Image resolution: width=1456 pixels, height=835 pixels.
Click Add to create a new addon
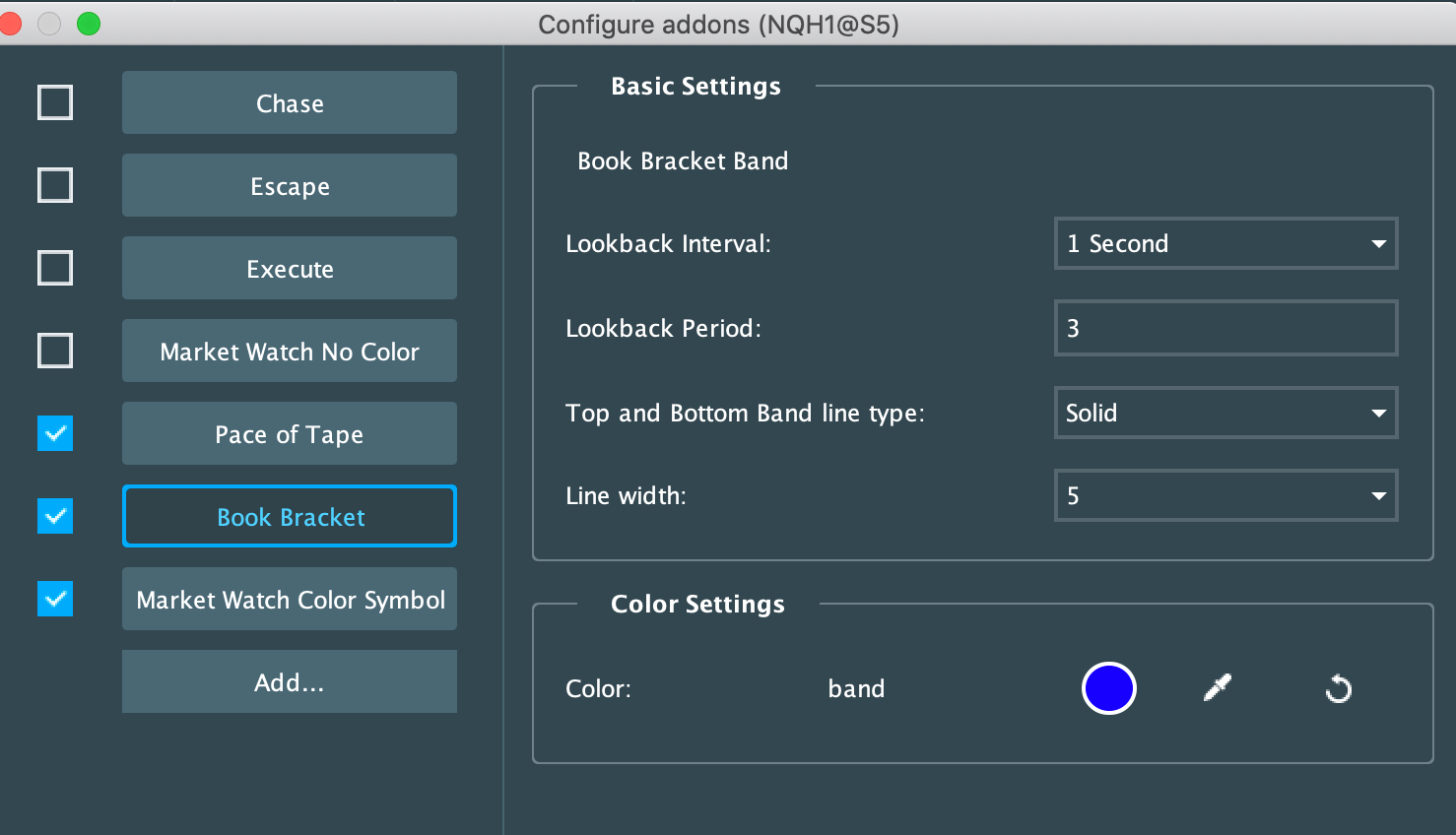tap(289, 681)
